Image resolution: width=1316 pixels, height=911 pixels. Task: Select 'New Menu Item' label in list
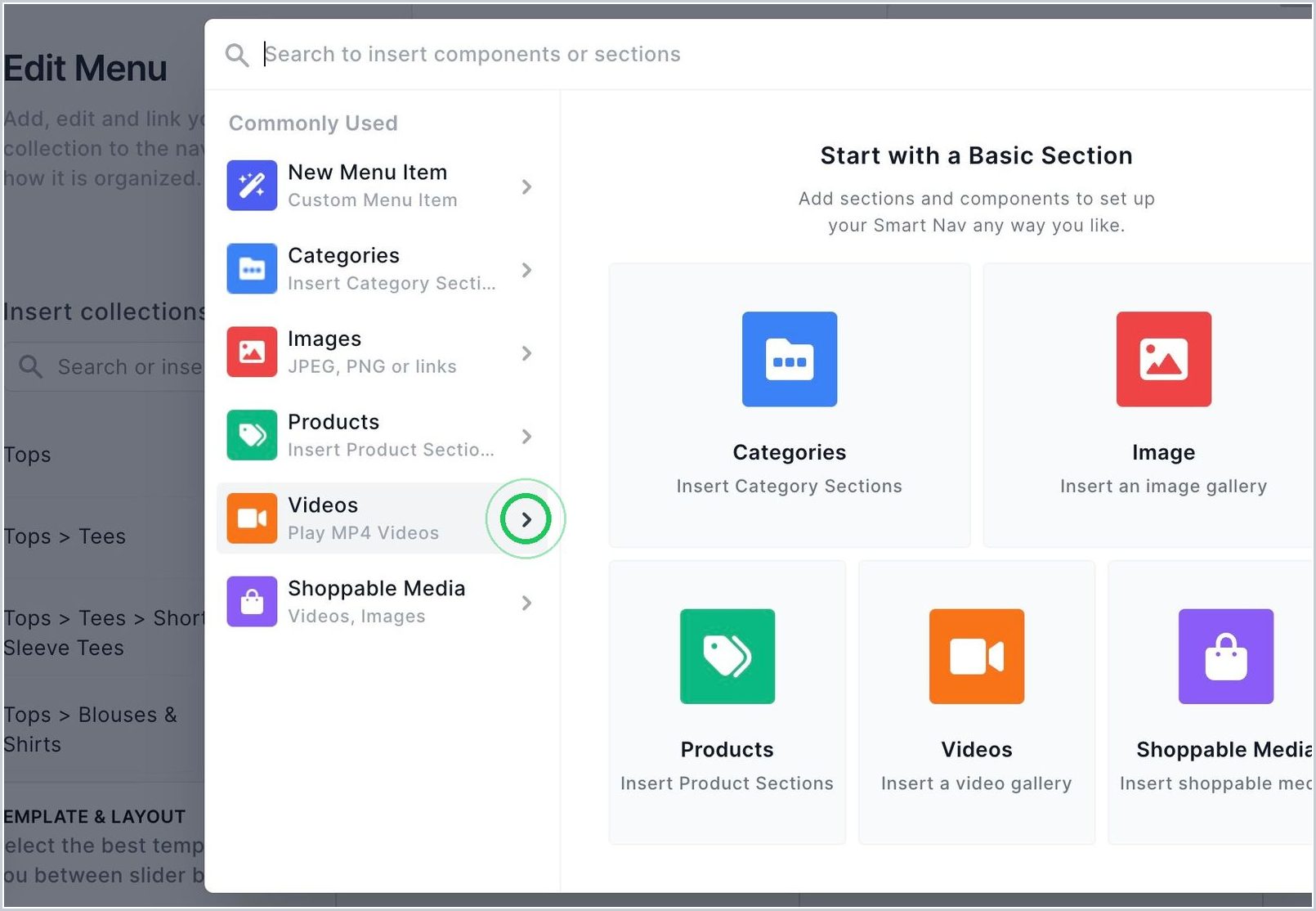[x=367, y=173]
